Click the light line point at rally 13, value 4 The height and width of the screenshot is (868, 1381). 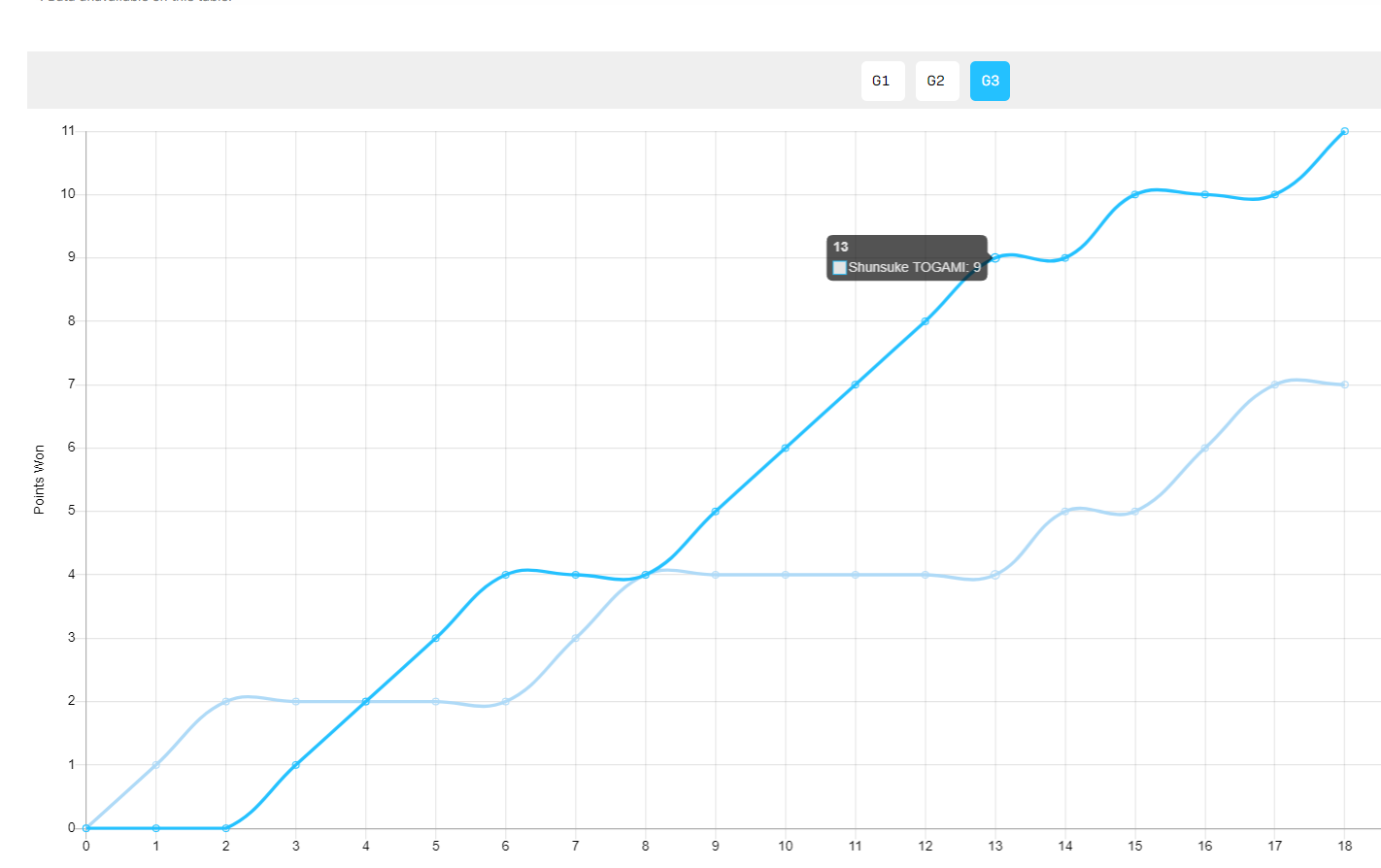click(995, 575)
